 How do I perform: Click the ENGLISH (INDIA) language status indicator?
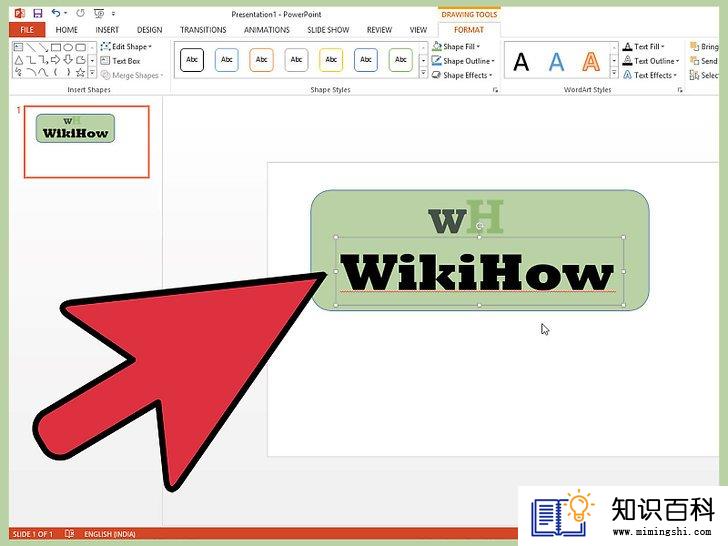[x=110, y=534]
